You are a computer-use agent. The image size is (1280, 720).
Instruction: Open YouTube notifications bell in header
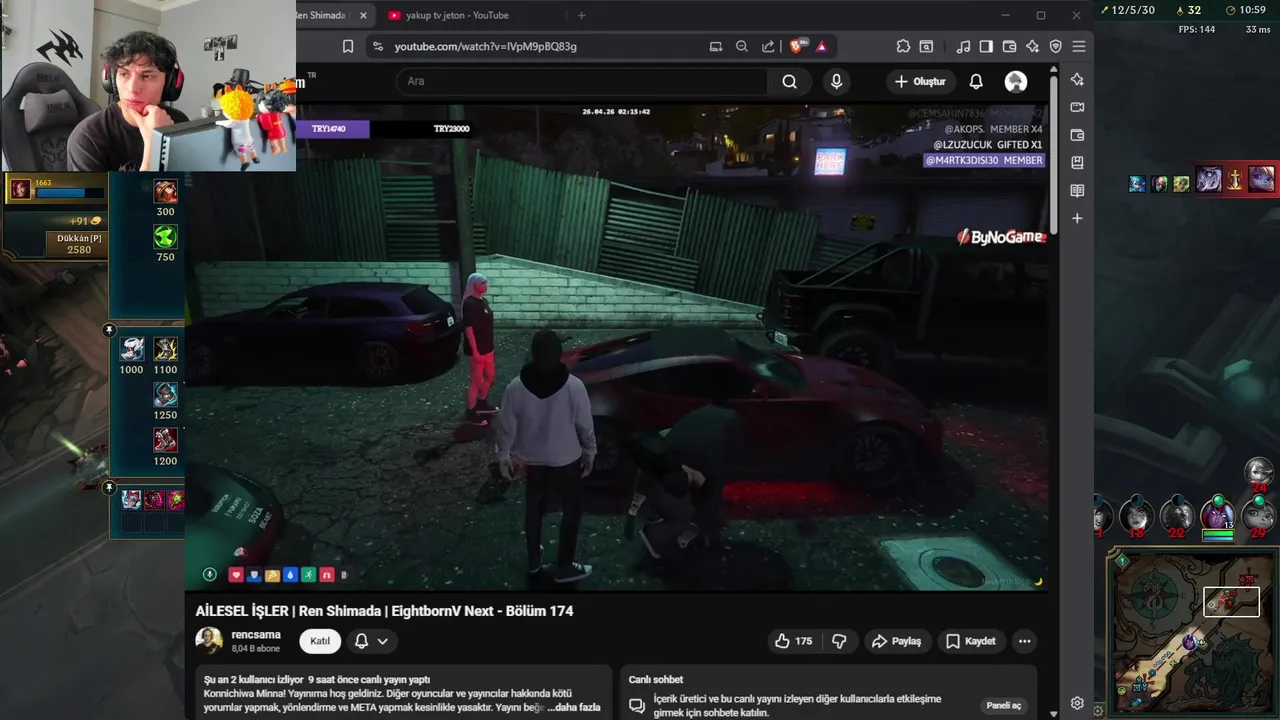(976, 81)
